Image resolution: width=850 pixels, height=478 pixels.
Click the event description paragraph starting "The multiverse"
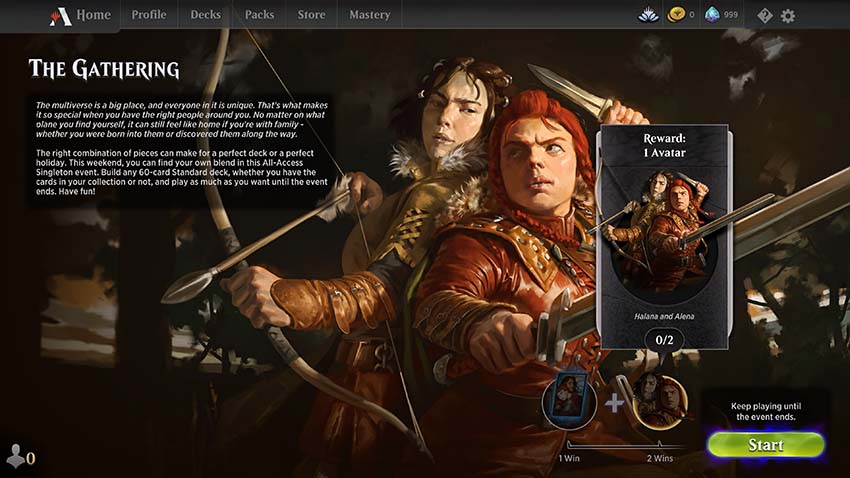pos(182,120)
